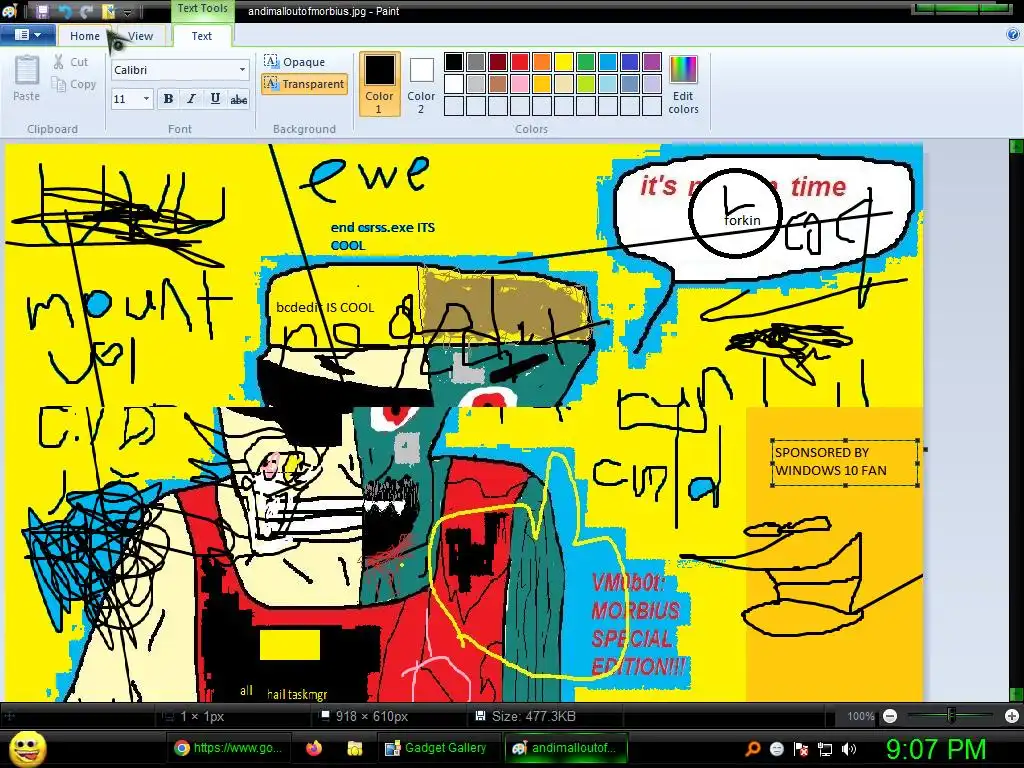Undo the last action

(65, 11)
